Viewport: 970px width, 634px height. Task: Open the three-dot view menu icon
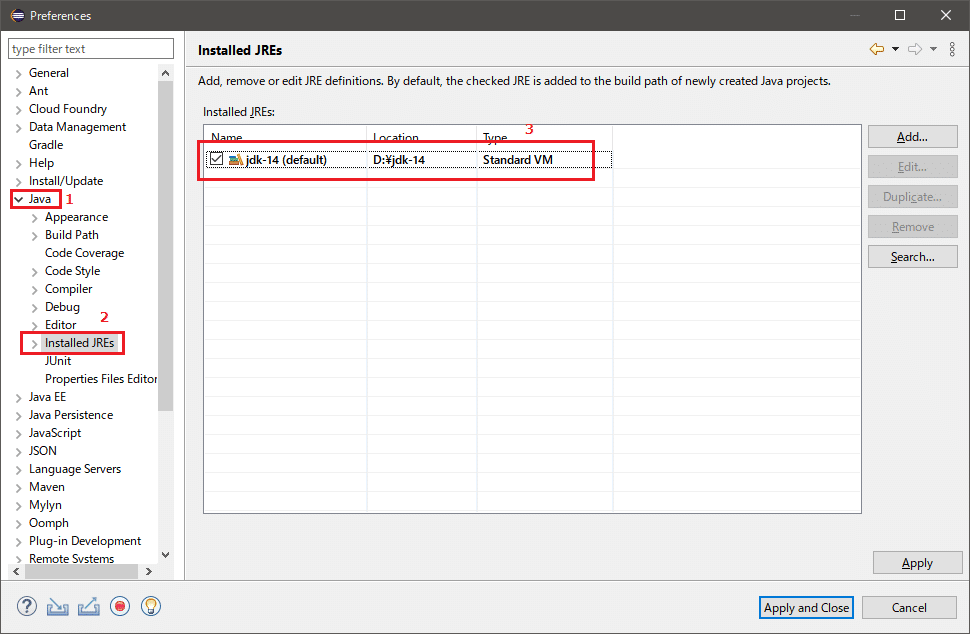(x=952, y=49)
